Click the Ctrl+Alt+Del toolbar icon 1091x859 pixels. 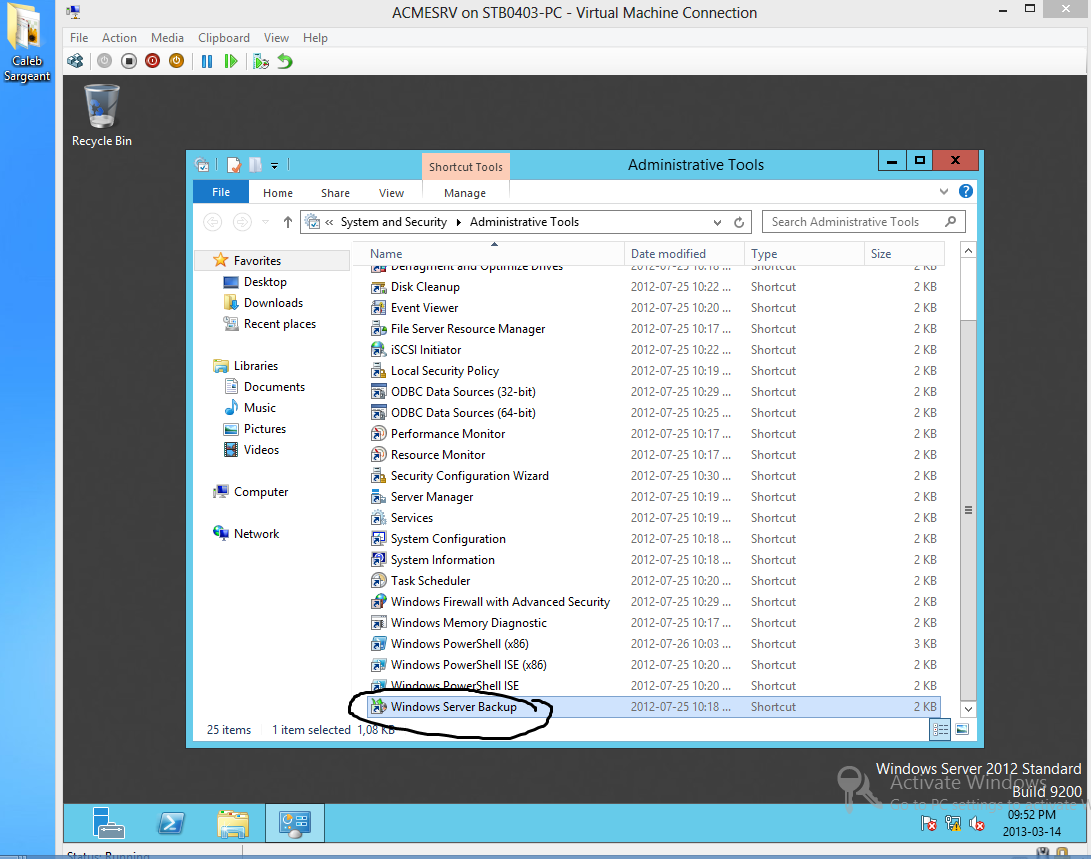75,61
